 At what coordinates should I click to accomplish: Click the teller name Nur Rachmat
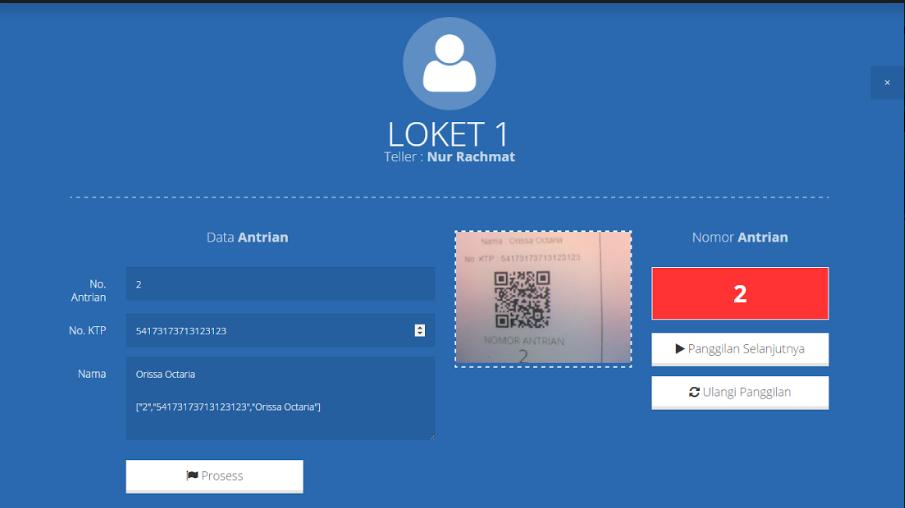[471, 157]
